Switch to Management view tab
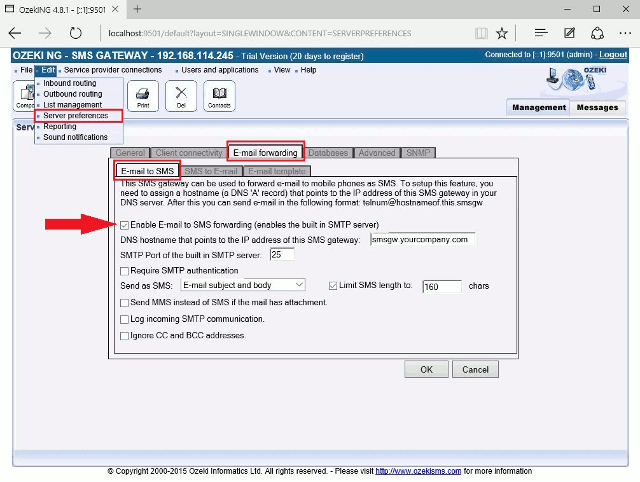This screenshot has width=640, height=482. tap(539, 107)
